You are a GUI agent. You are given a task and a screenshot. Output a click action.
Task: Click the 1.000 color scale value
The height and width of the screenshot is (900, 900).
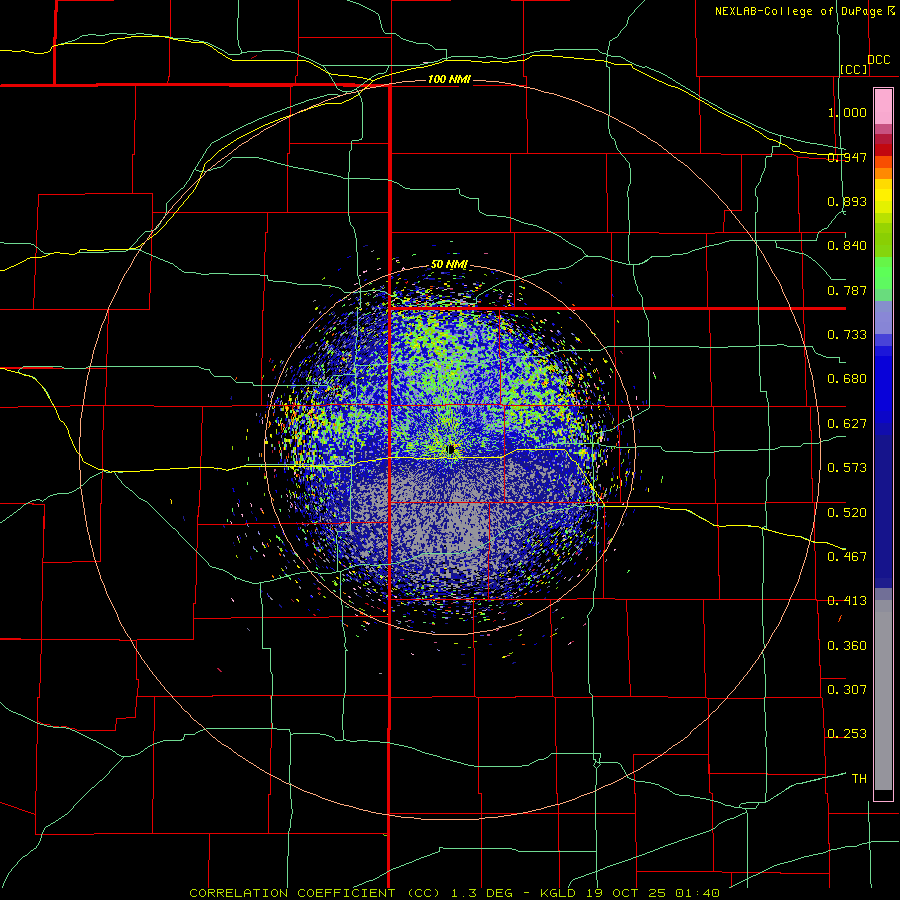point(847,112)
